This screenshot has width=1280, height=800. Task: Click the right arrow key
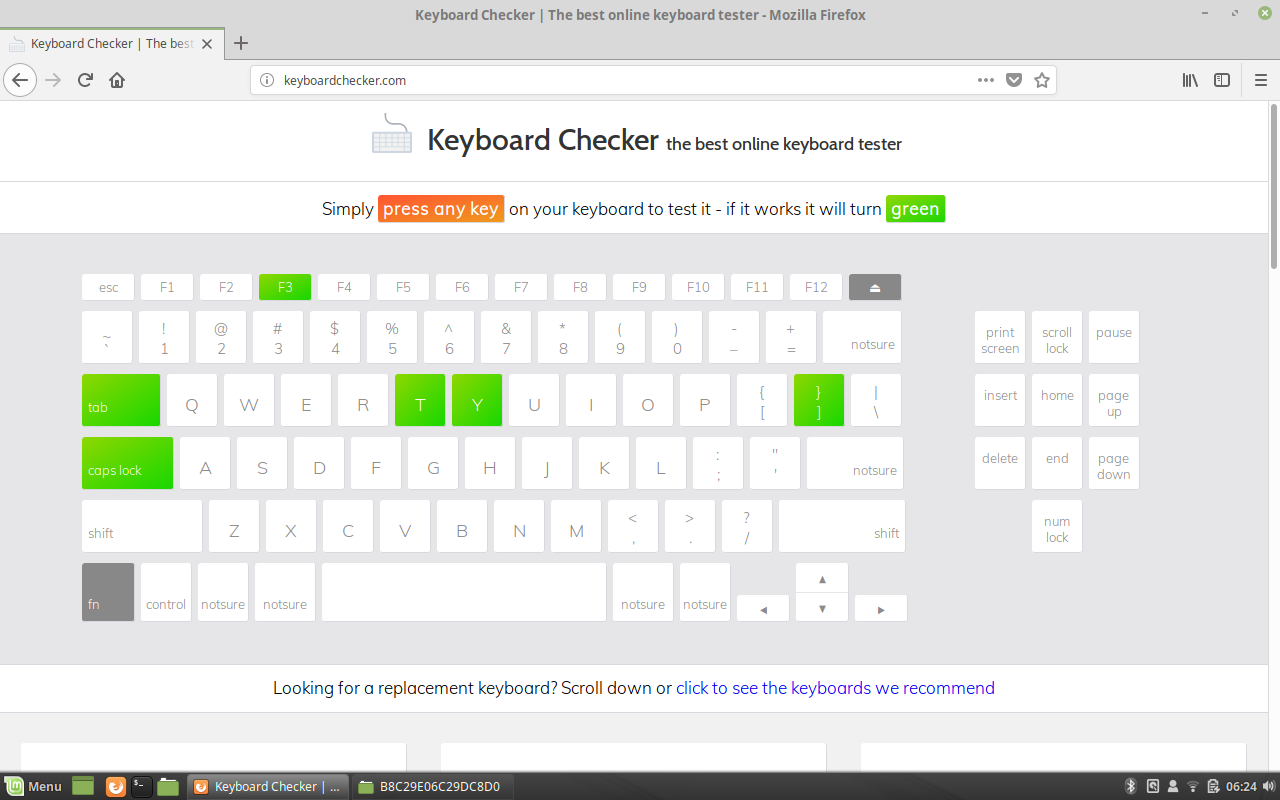[881, 608]
